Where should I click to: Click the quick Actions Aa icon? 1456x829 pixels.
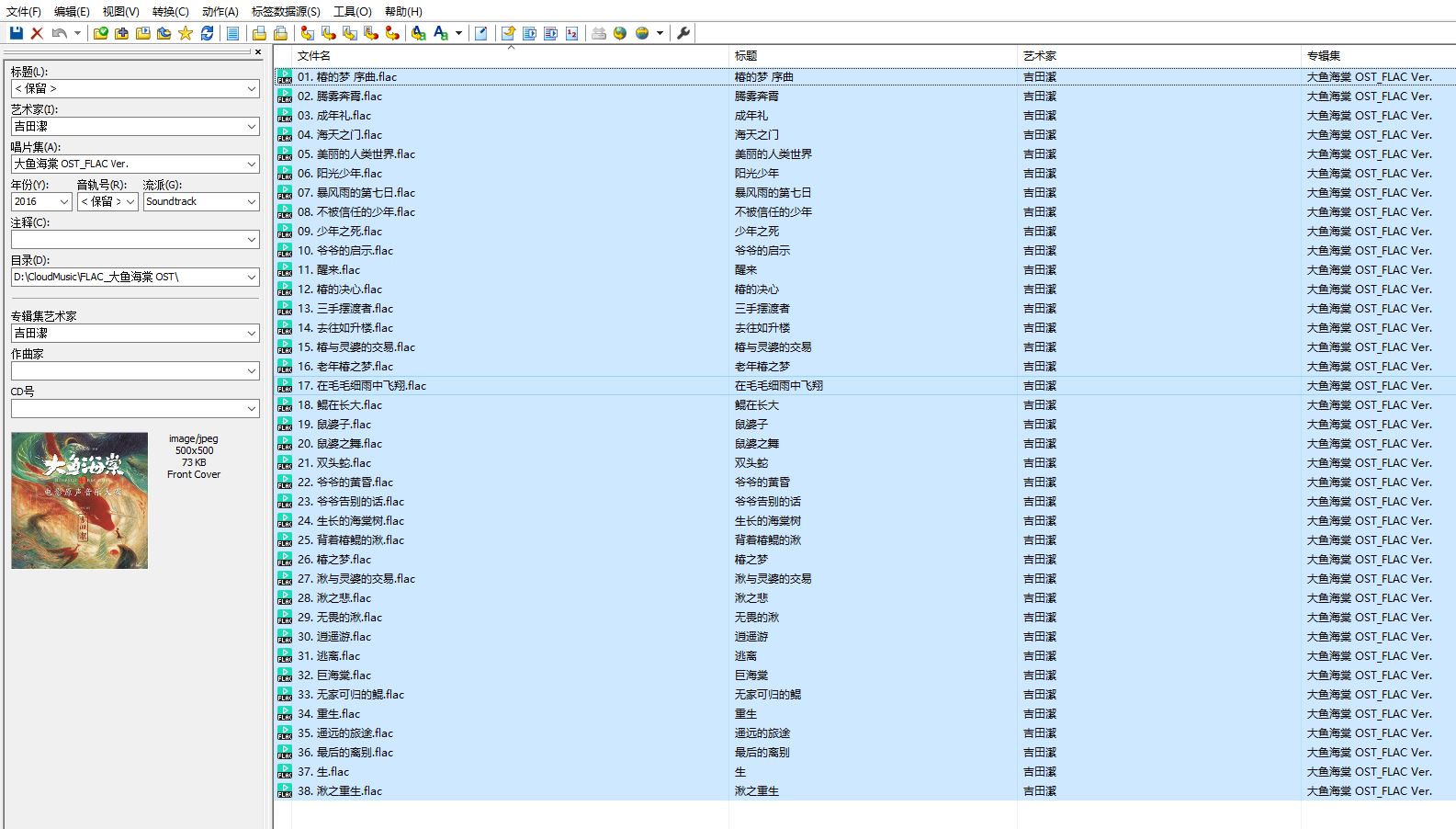click(440, 33)
